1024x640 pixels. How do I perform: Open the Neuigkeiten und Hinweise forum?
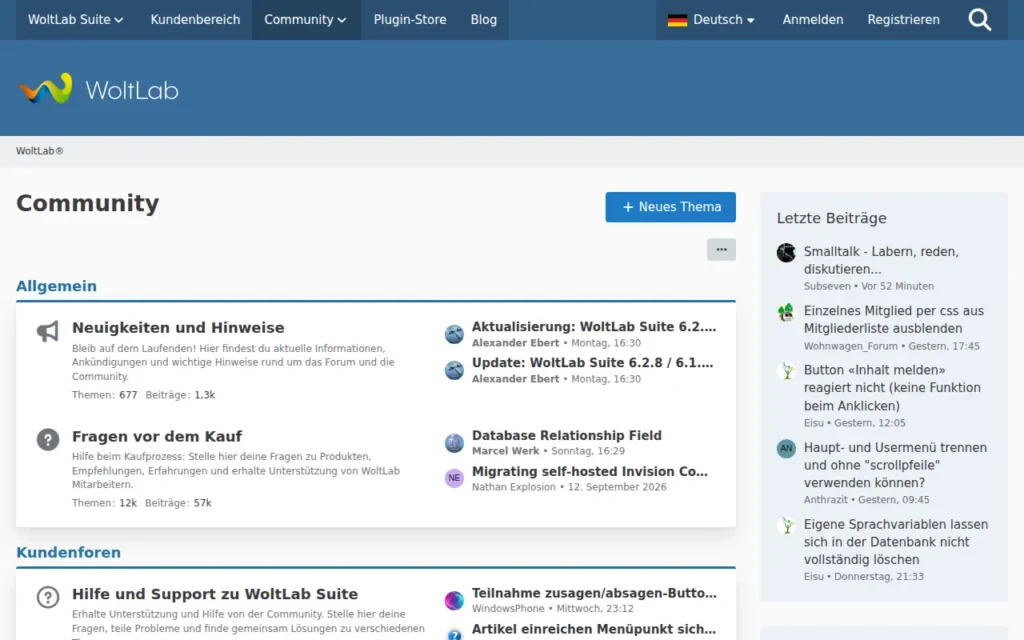pos(178,328)
